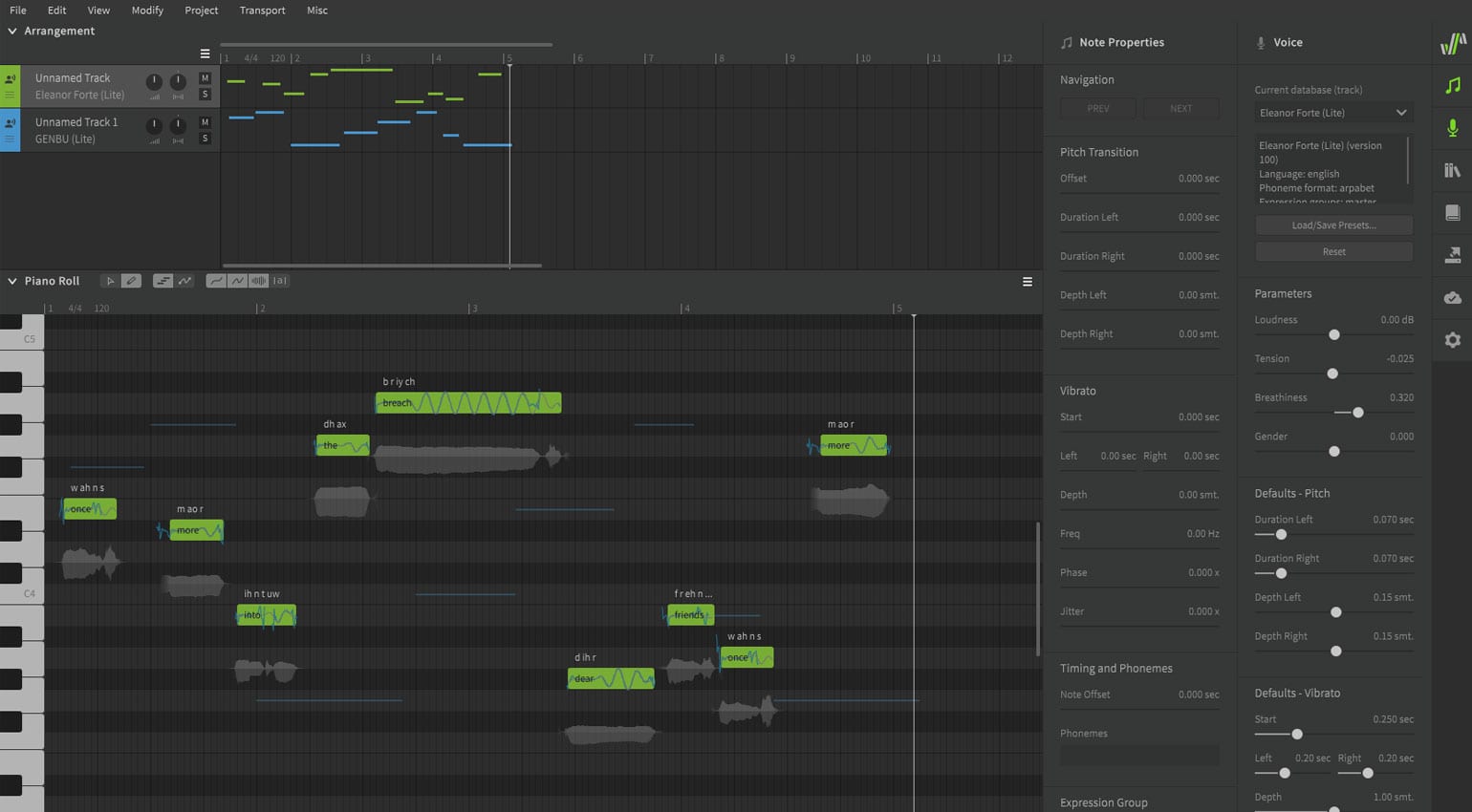Image resolution: width=1472 pixels, height=812 pixels.
Task: Click the NEXT navigation button
Action: 1181,109
